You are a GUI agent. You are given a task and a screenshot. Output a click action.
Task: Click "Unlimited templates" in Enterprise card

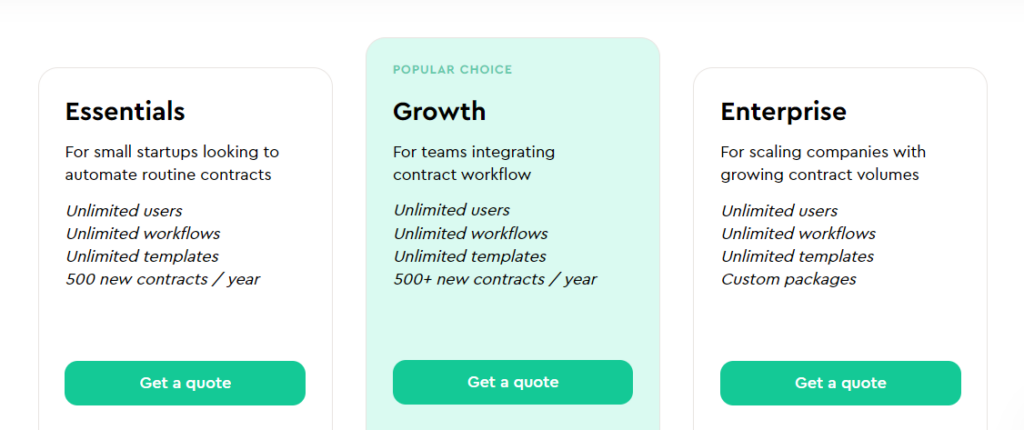(797, 256)
